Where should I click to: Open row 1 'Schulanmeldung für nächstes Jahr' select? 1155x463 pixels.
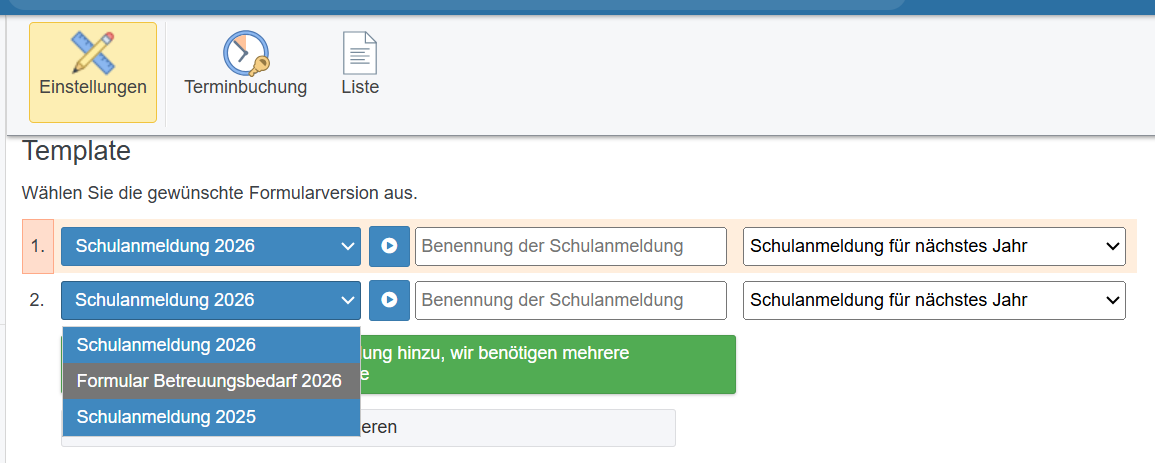click(x=933, y=246)
